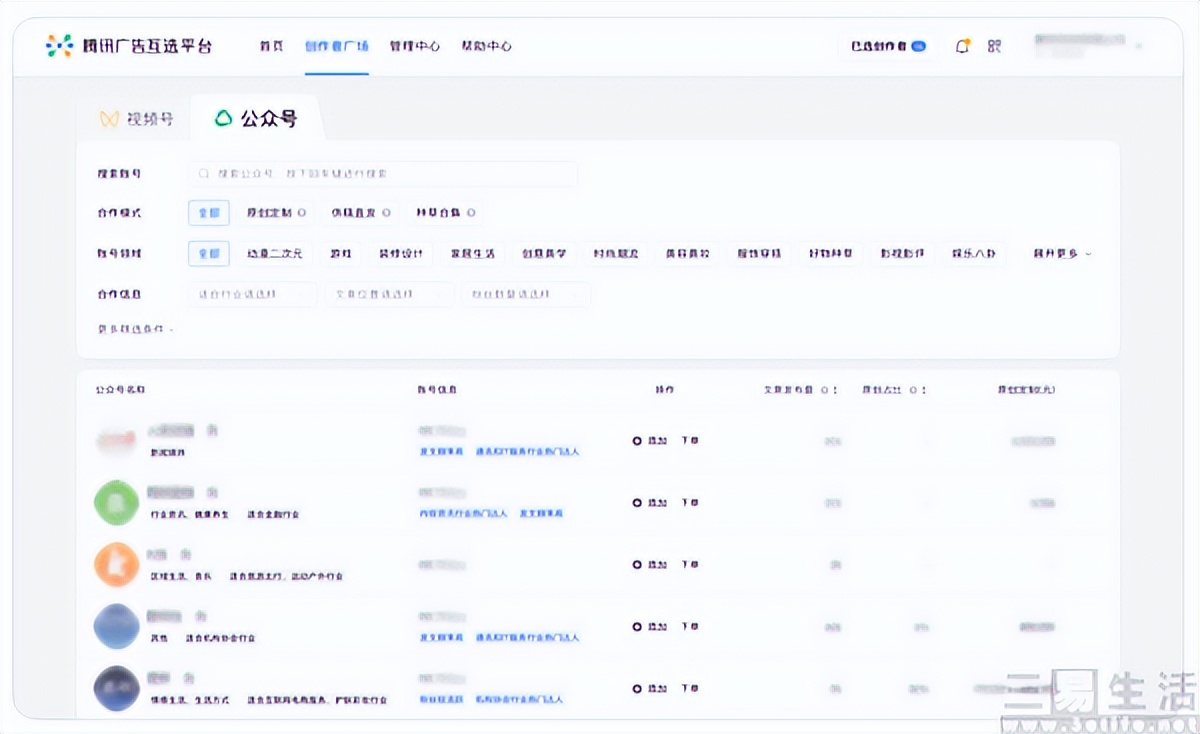Image resolution: width=1200 pixels, height=734 pixels.
Task: Toggle the 游戏 category filter tag
Action: pyautogui.click(x=340, y=253)
